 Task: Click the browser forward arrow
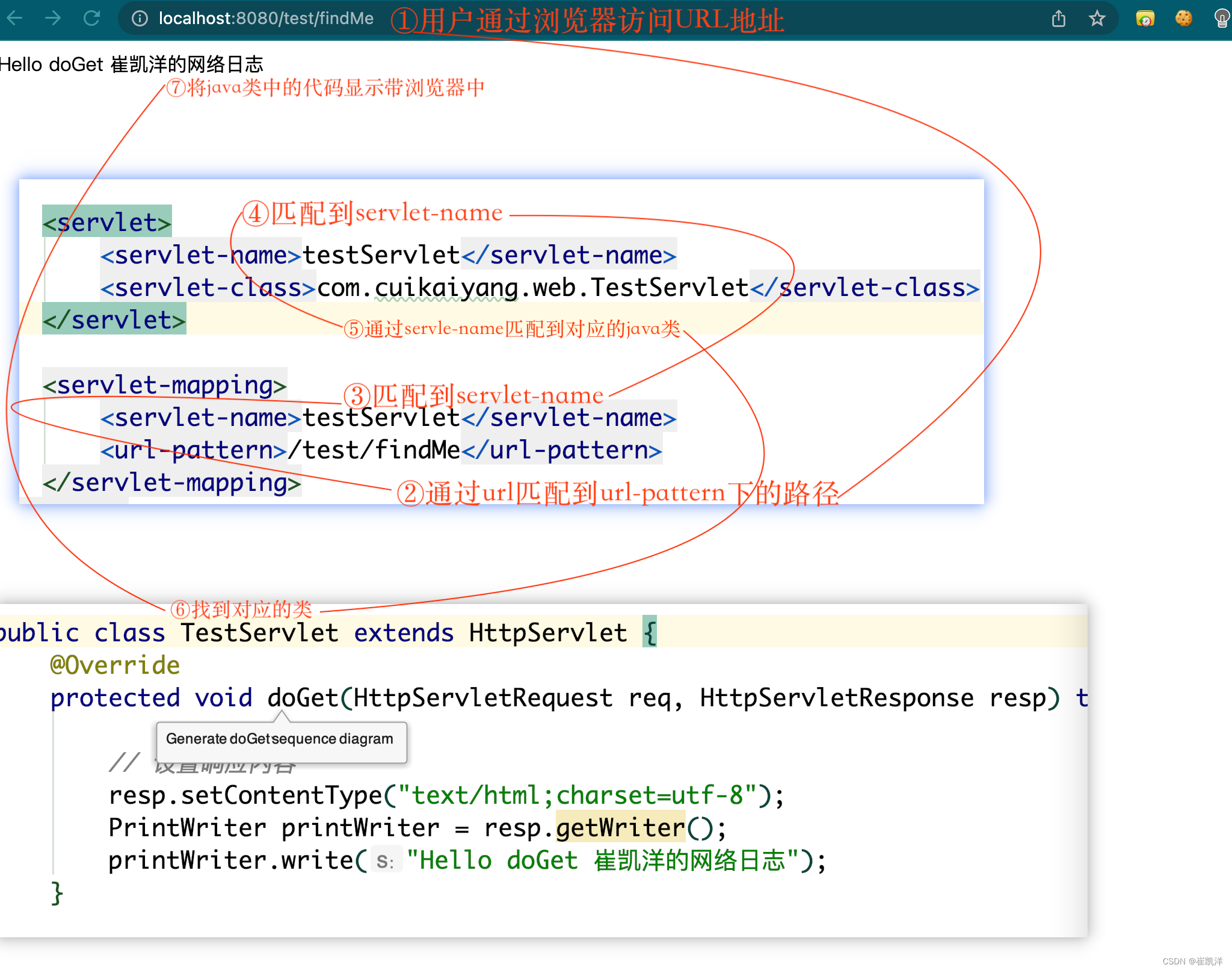tap(53, 18)
